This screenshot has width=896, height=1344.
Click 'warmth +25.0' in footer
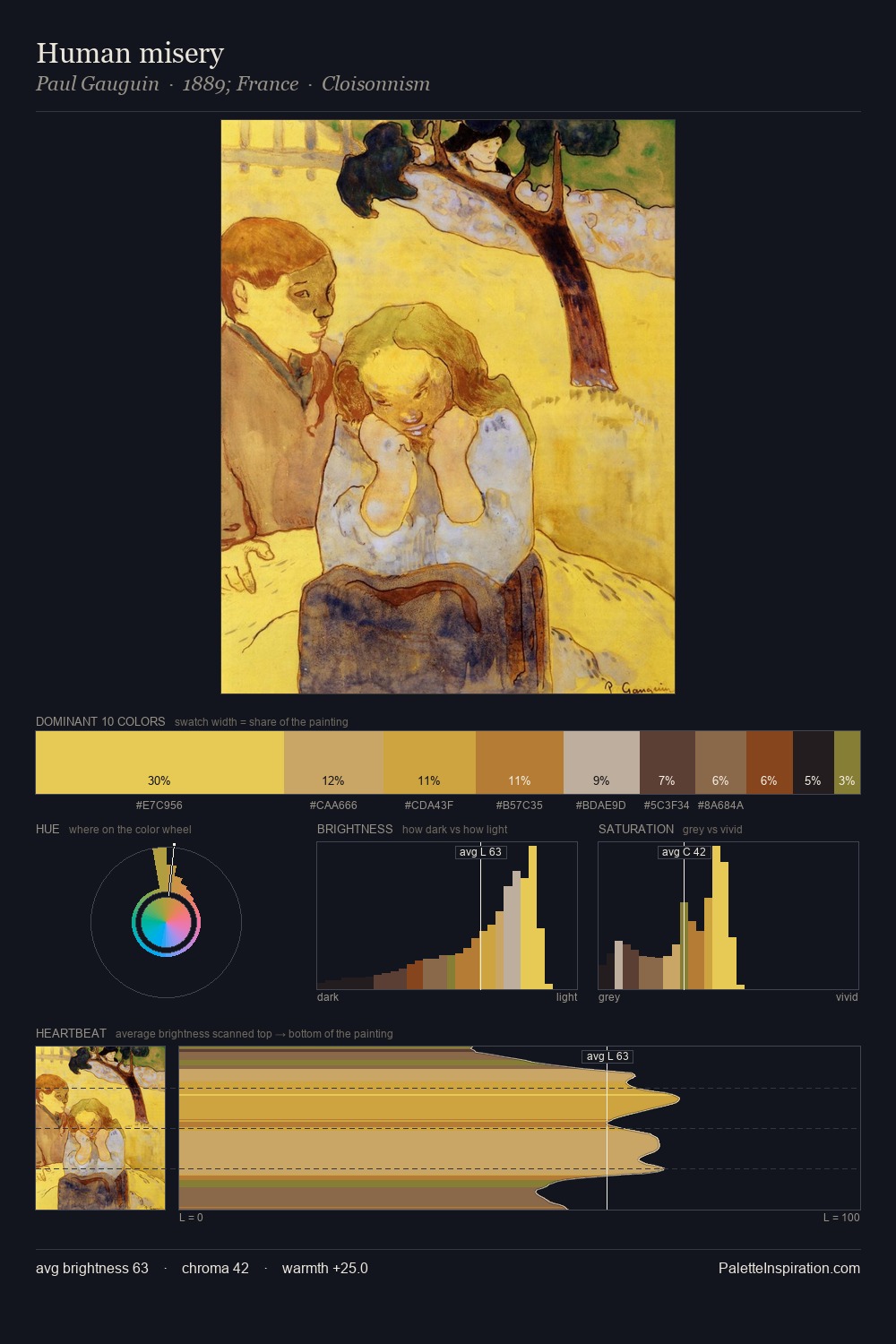coord(325,1268)
